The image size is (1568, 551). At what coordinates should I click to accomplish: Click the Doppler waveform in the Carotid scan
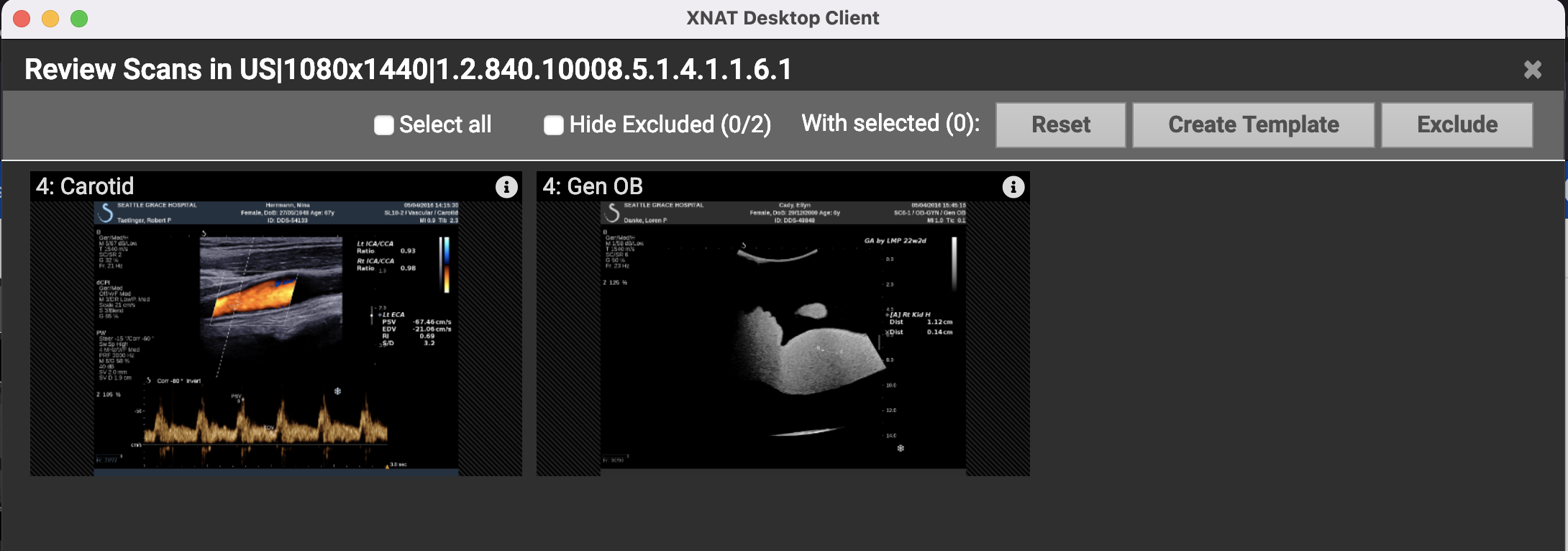point(266,424)
